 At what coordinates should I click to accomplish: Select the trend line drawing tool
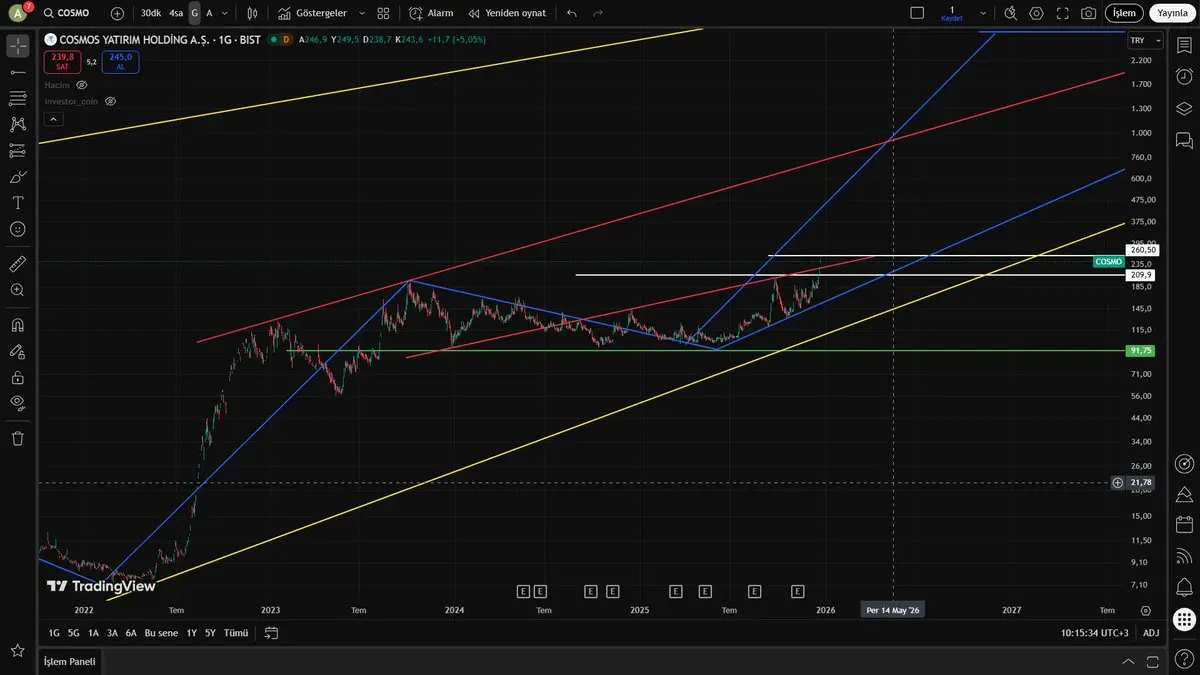coord(17,72)
